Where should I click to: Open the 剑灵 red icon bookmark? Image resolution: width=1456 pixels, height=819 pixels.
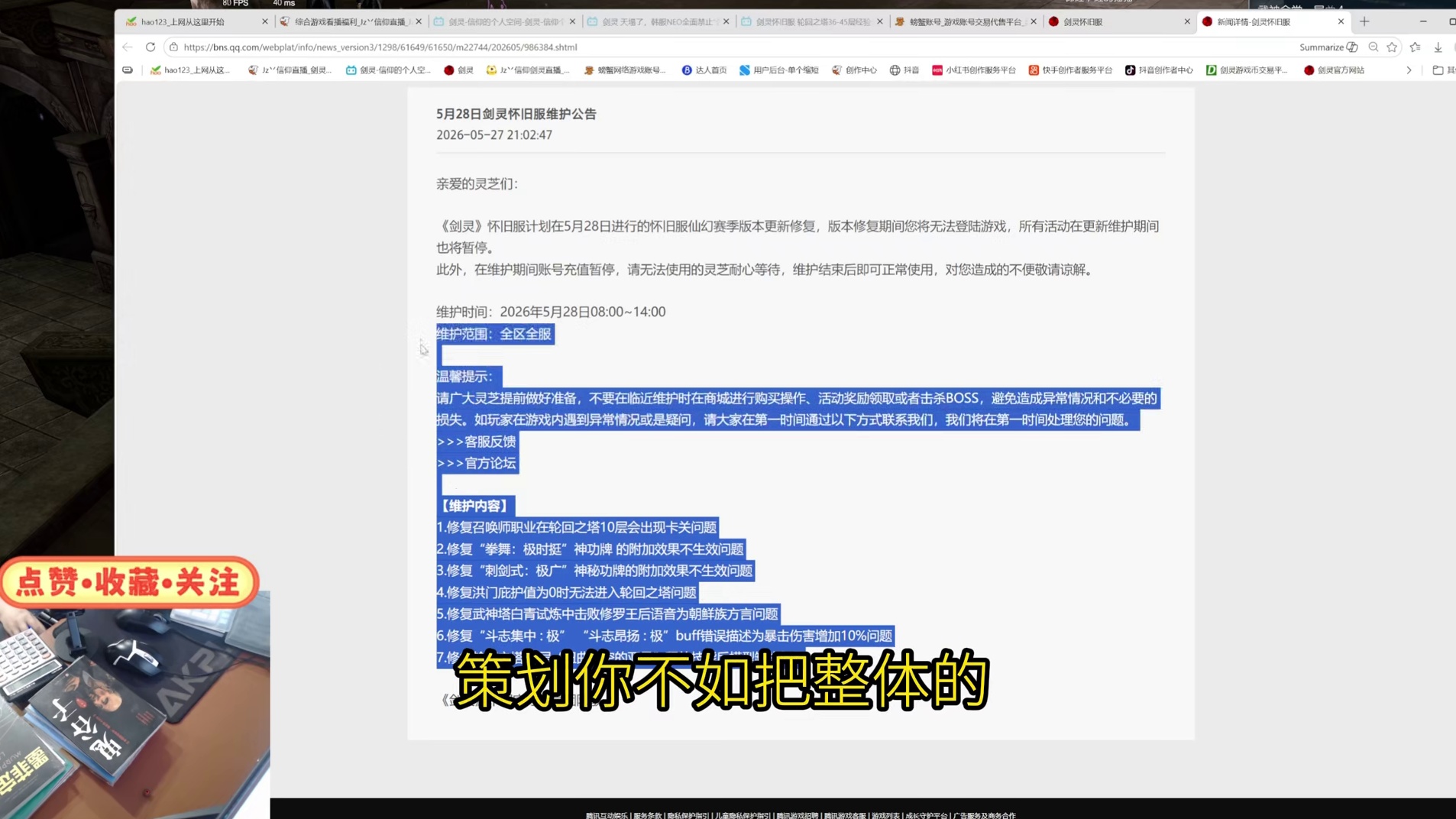click(458, 70)
